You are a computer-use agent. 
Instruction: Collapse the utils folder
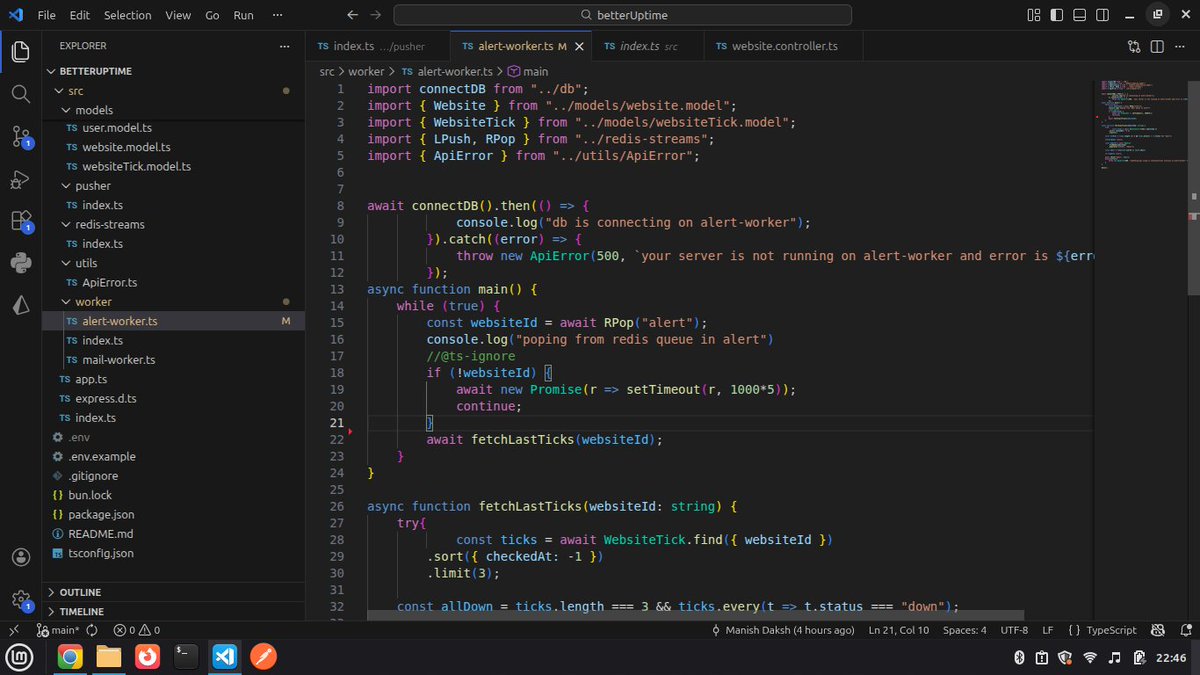pos(66,263)
